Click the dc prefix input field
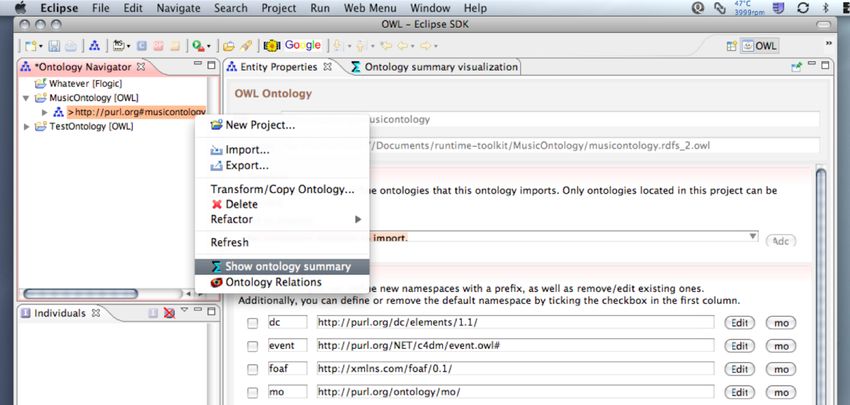This screenshot has width=850, height=405. pos(287,322)
